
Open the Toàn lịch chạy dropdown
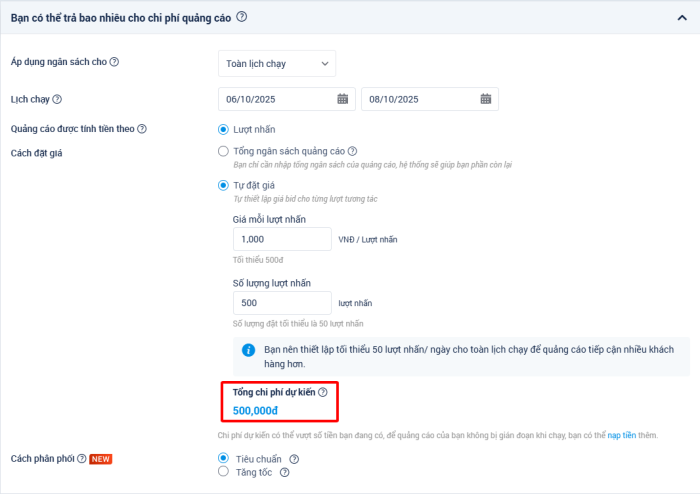pyautogui.click(x=277, y=63)
